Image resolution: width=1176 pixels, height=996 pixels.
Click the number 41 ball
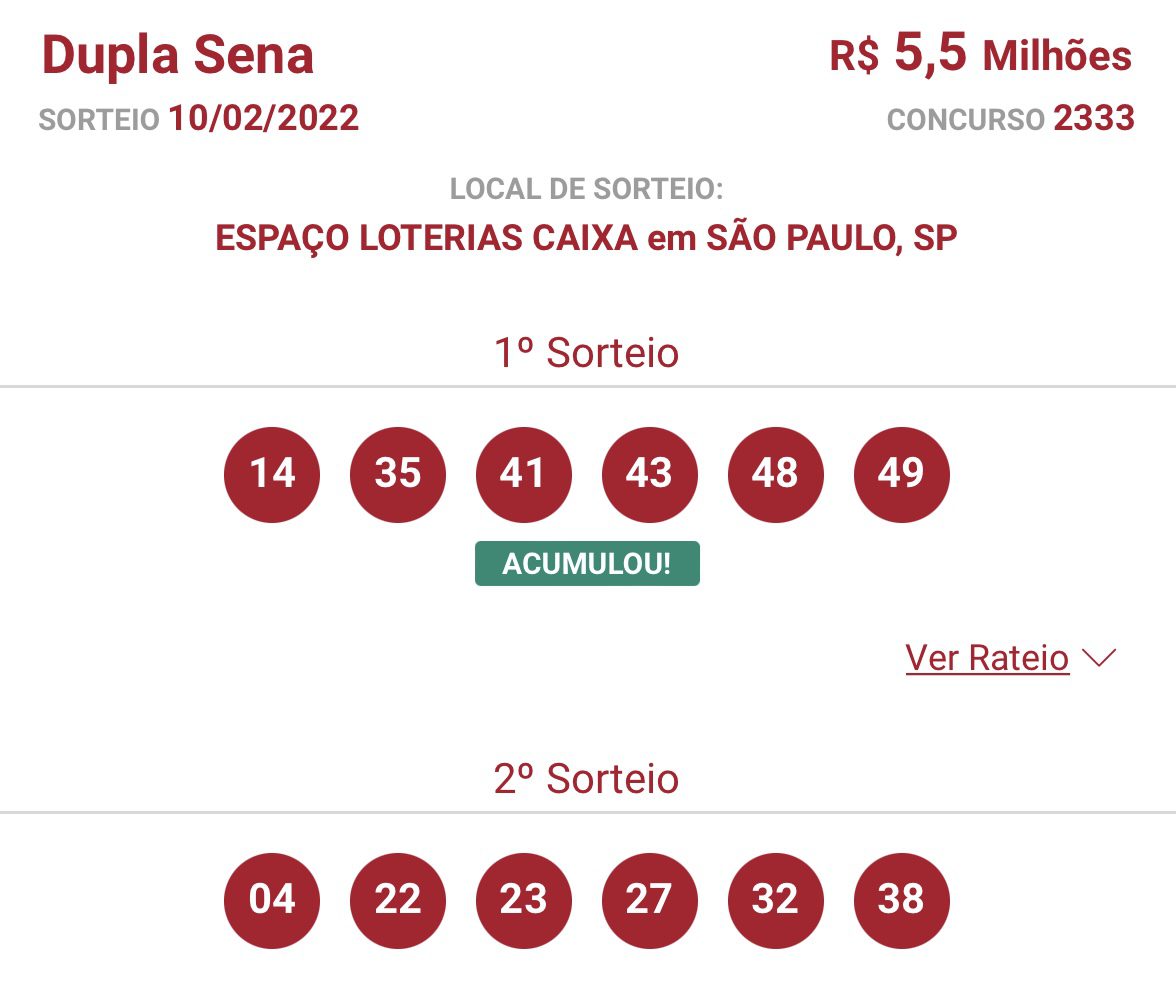coord(524,474)
